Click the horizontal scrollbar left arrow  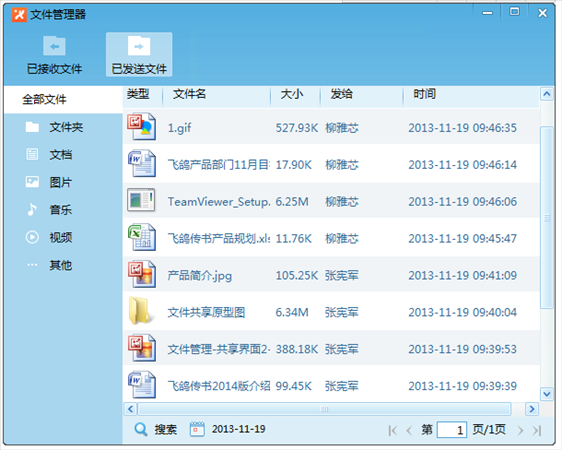click(130, 409)
